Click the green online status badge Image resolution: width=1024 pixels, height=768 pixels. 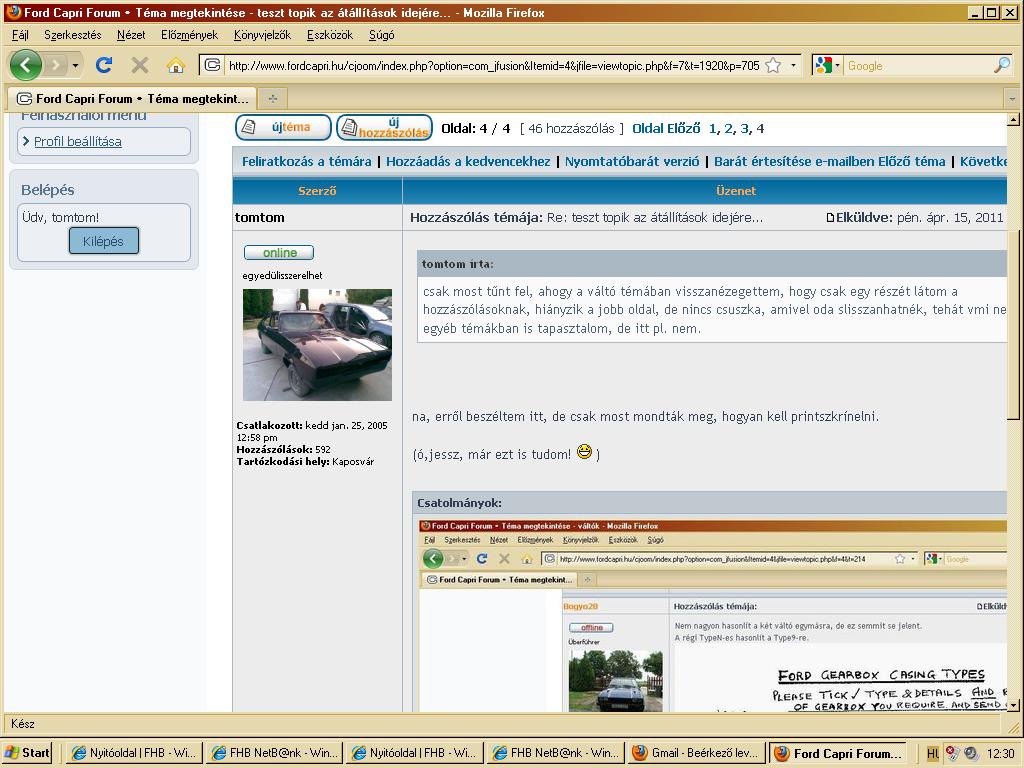coord(278,253)
